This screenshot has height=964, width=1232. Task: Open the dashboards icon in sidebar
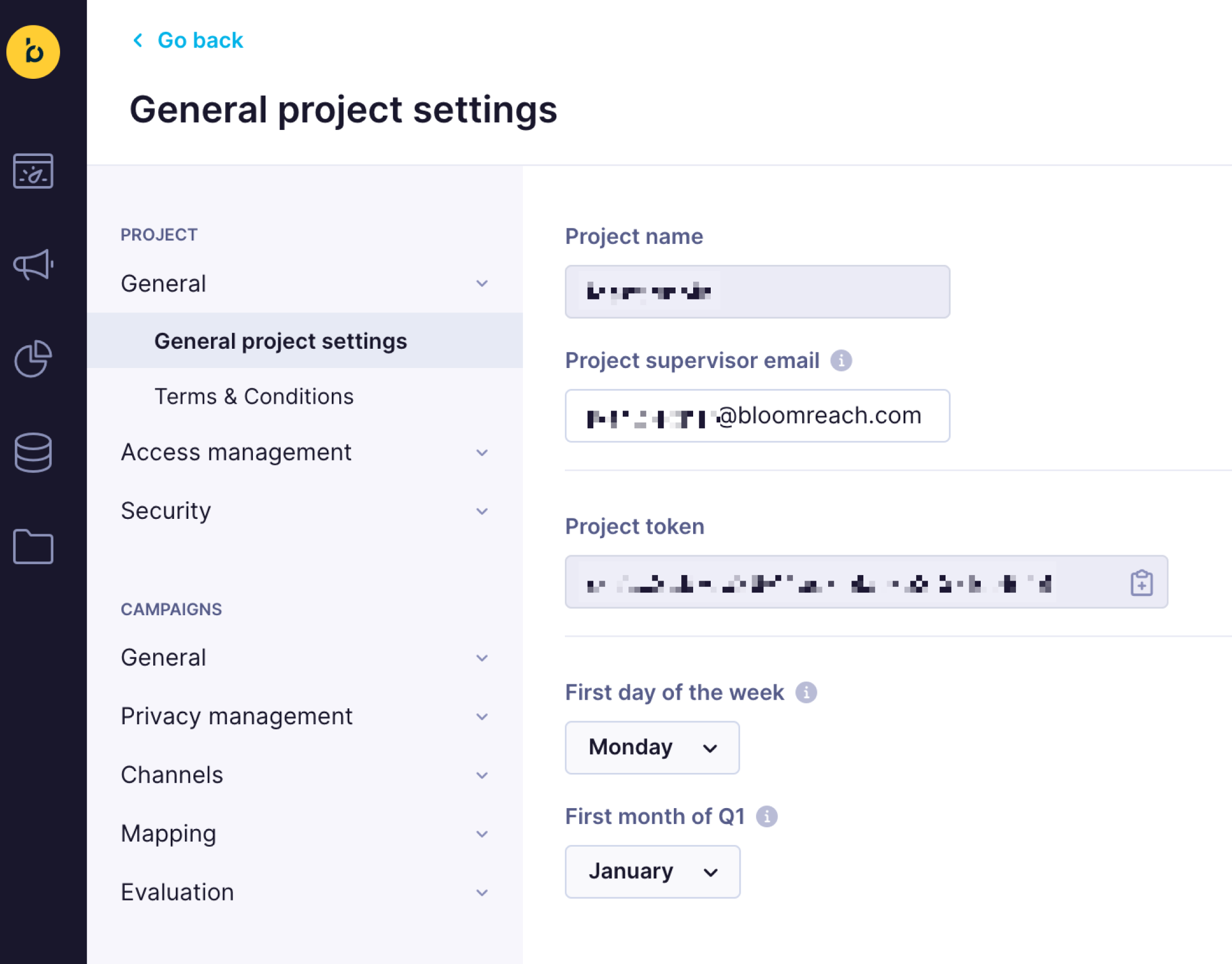tap(33, 171)
